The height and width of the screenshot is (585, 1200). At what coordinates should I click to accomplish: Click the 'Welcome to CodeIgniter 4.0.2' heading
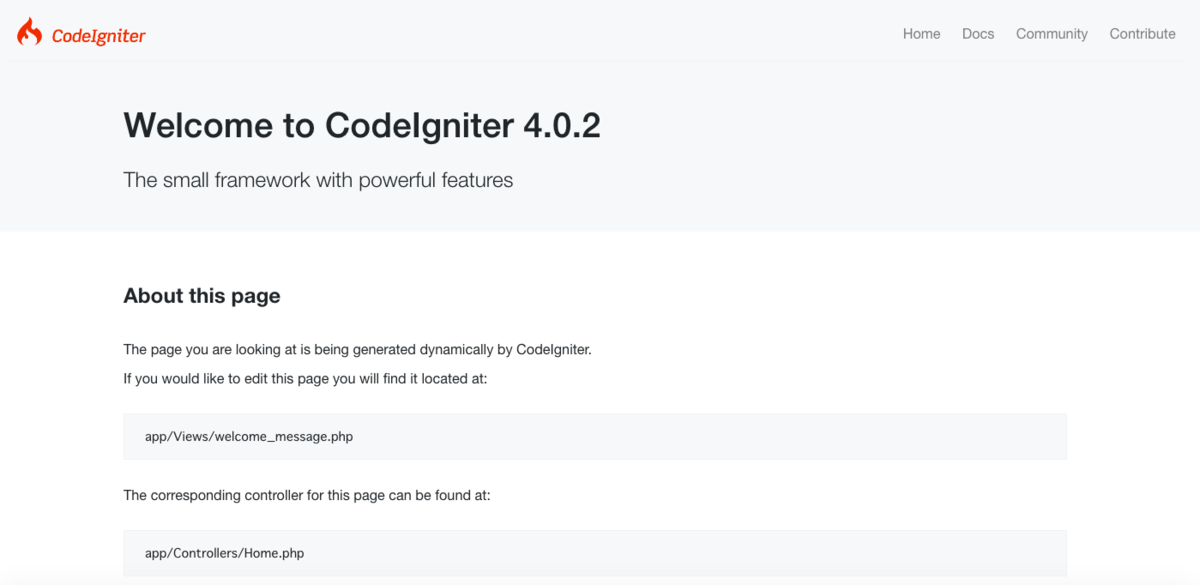tap(362, 126)
